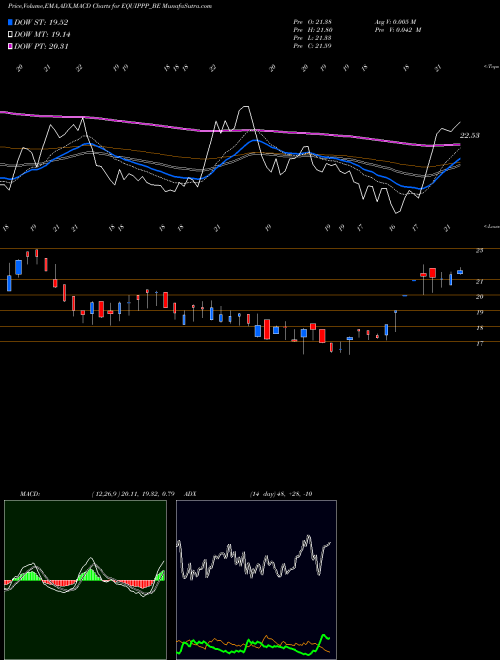This screenshot has width=500, height=660.
Task: Click the 20 price axis label
Action: 479,297
